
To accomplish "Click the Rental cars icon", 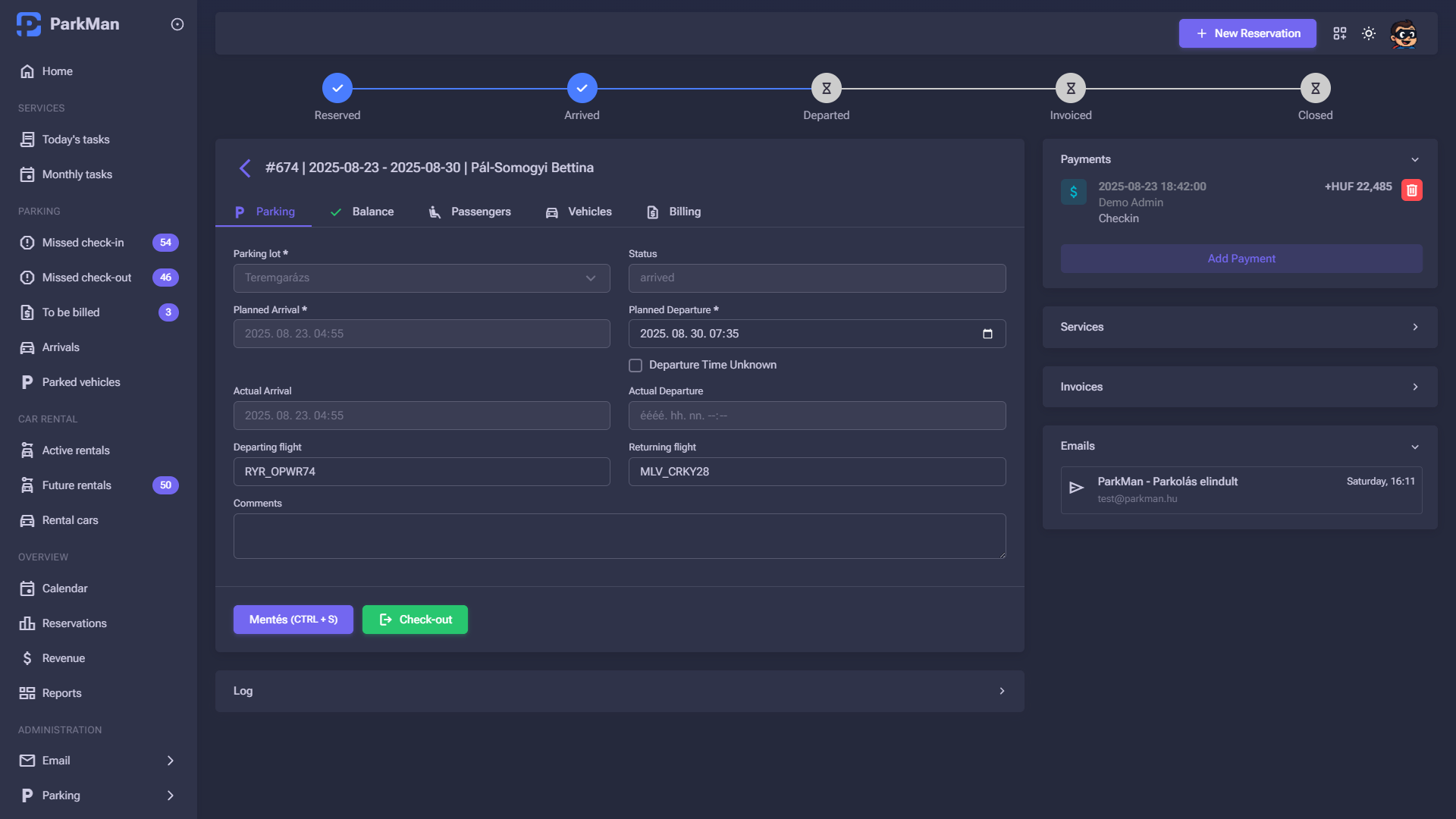I will (27, 520).
